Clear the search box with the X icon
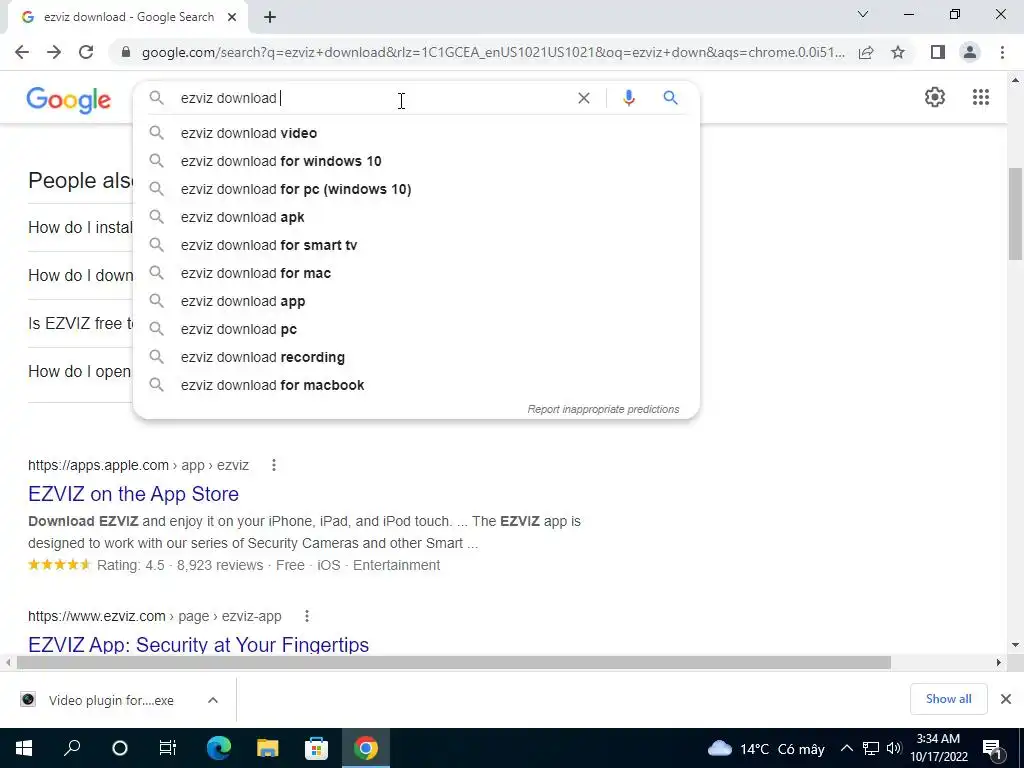 pyautogui.click(x=584, y=98)
